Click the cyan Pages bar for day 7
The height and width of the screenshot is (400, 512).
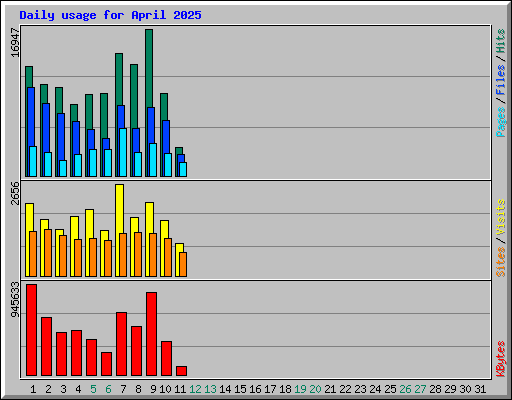(123, 152)
